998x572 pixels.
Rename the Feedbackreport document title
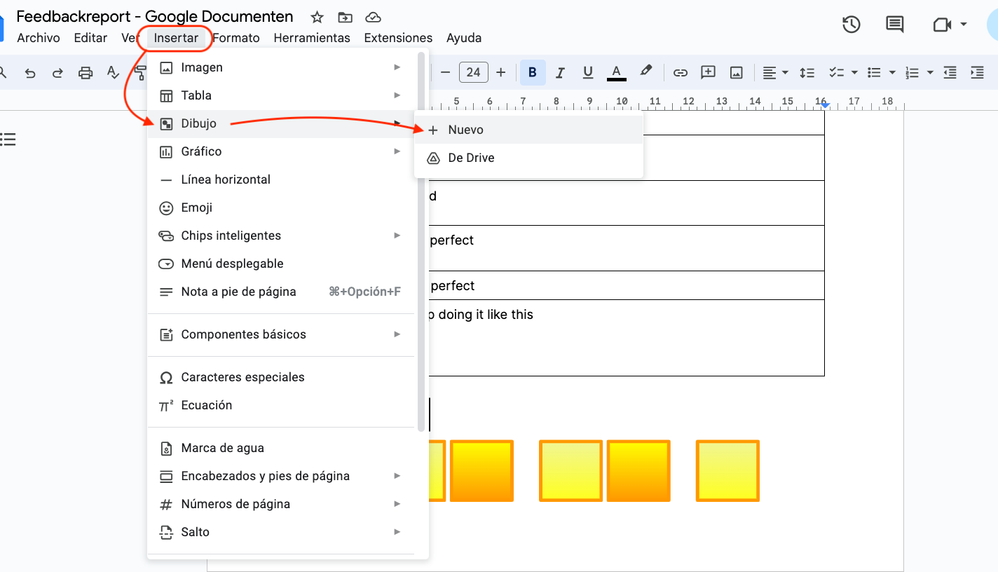click(x=155, y=17)
